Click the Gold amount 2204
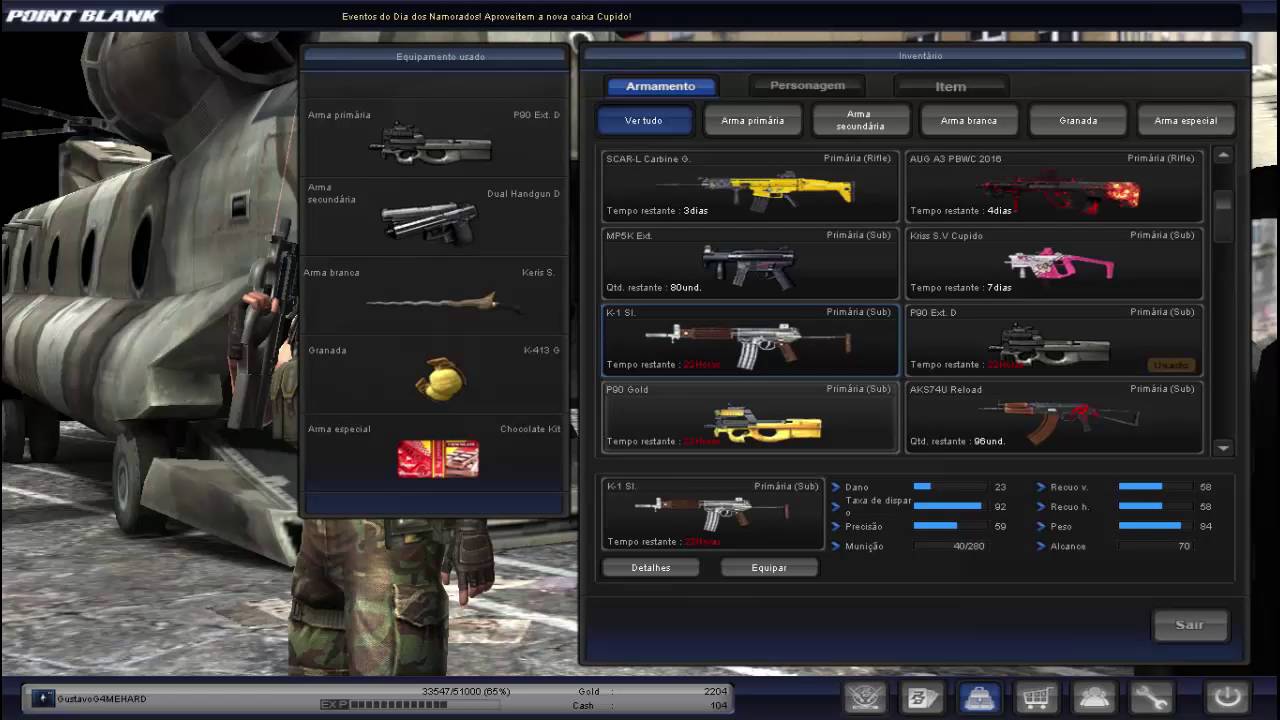This screenshot has width=1280, height=720. pyautogui.click(x=715, y=691)
